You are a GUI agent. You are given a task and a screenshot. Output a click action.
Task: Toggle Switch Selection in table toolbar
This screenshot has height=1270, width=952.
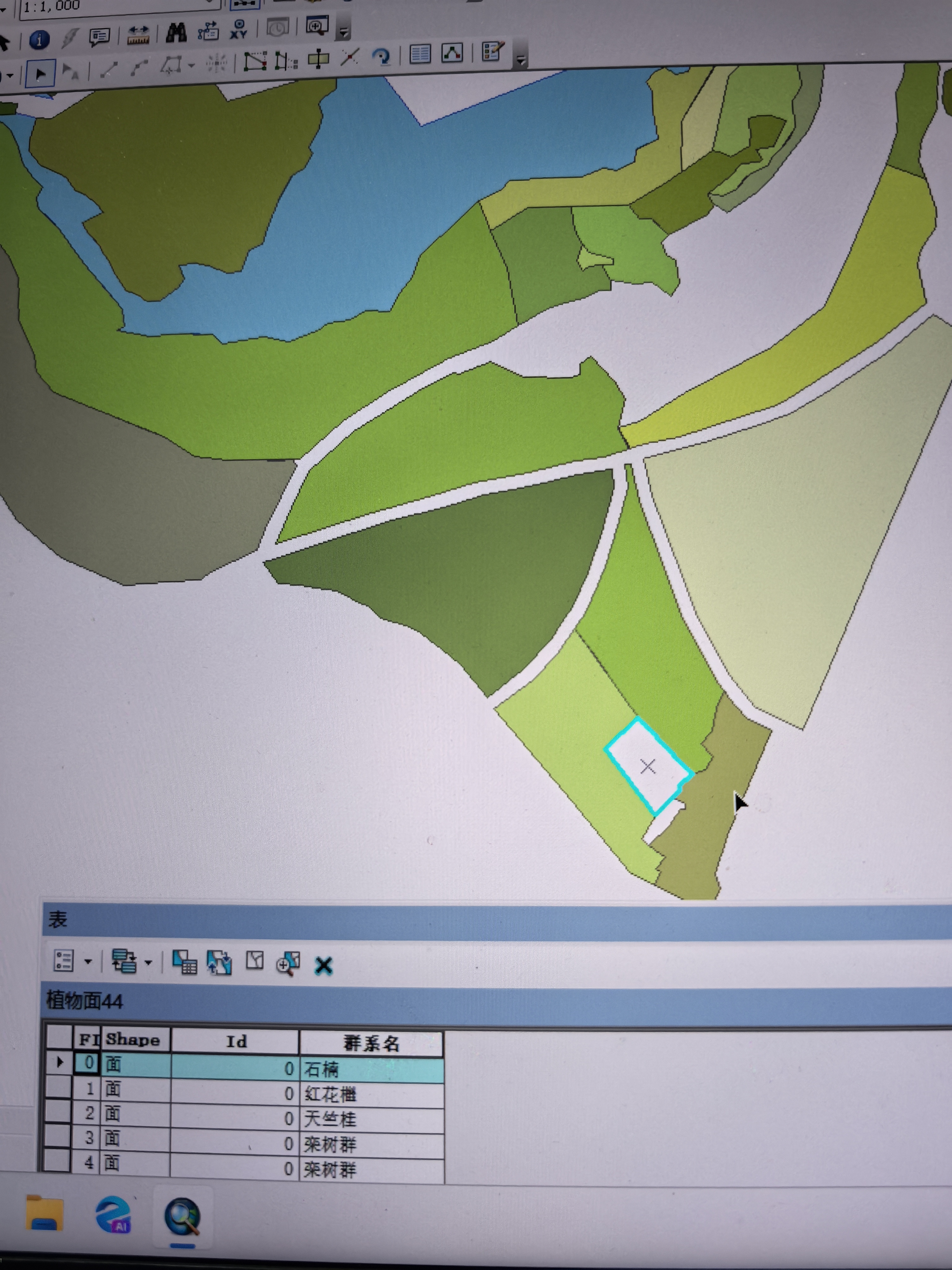click(x=219, y=963)
